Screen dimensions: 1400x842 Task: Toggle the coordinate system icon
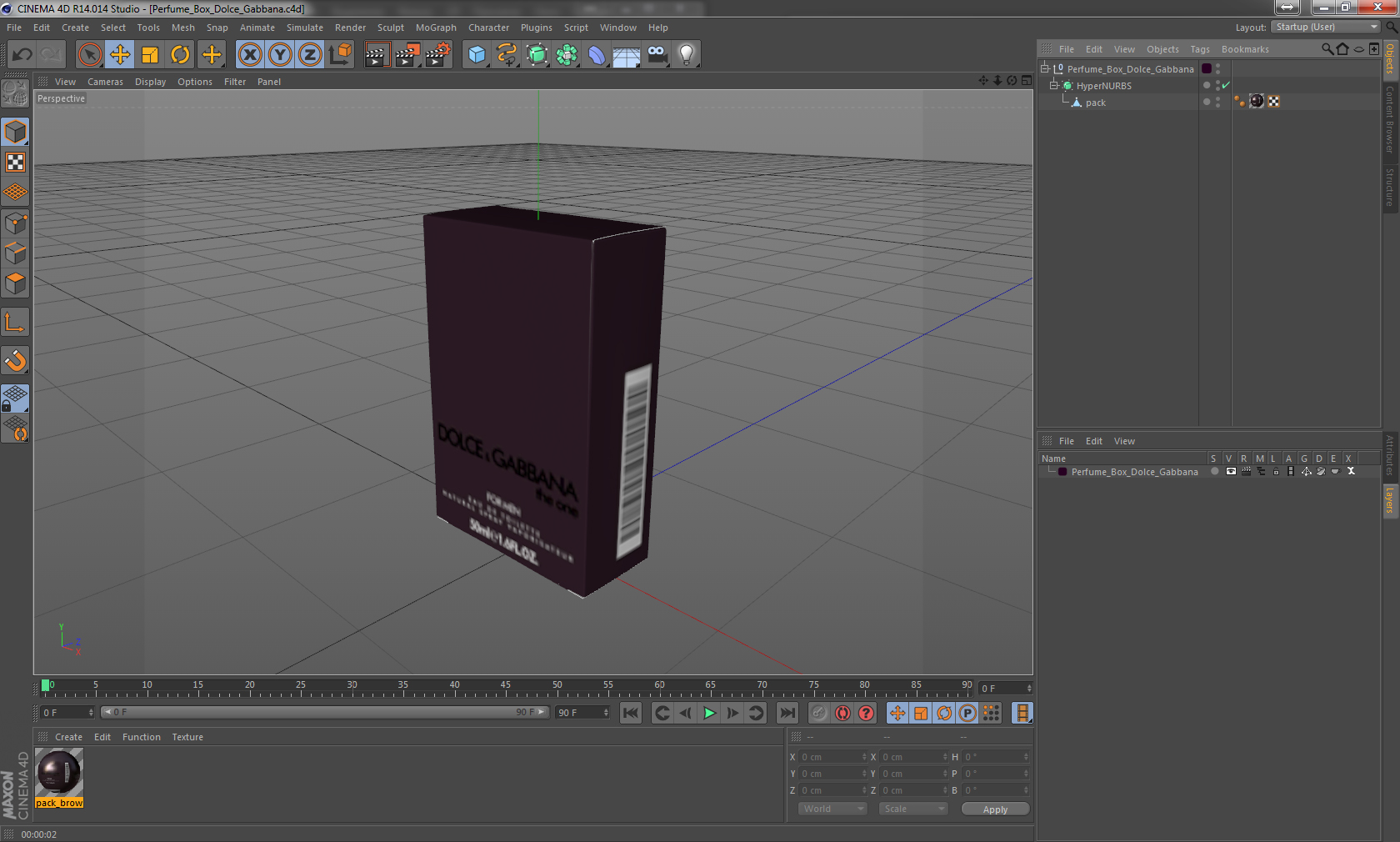(x=340, y=55)
